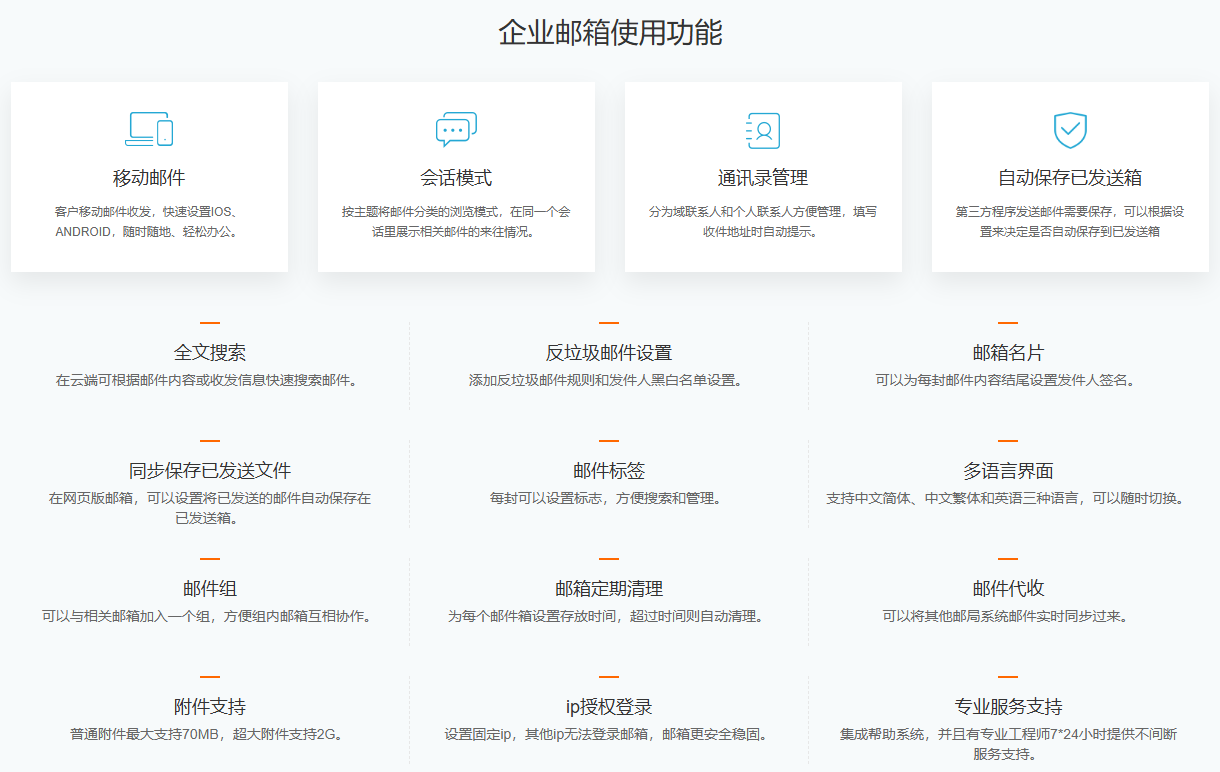The height and width of the screenshot is (772, 1220).
Task: Click the 多语言界面 feature heading
Action: coord(1007,471)
